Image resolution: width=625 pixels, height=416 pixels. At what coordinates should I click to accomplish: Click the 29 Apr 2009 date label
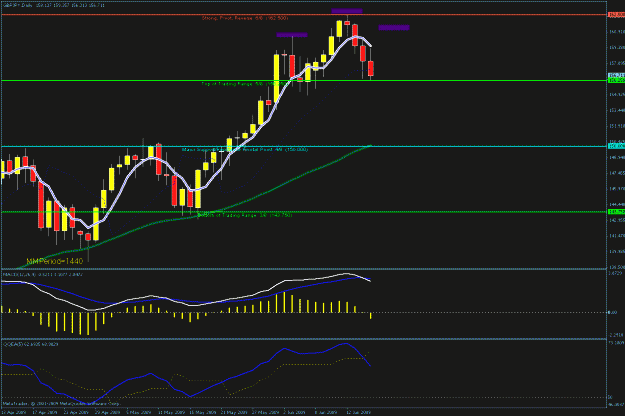(107, 412)
